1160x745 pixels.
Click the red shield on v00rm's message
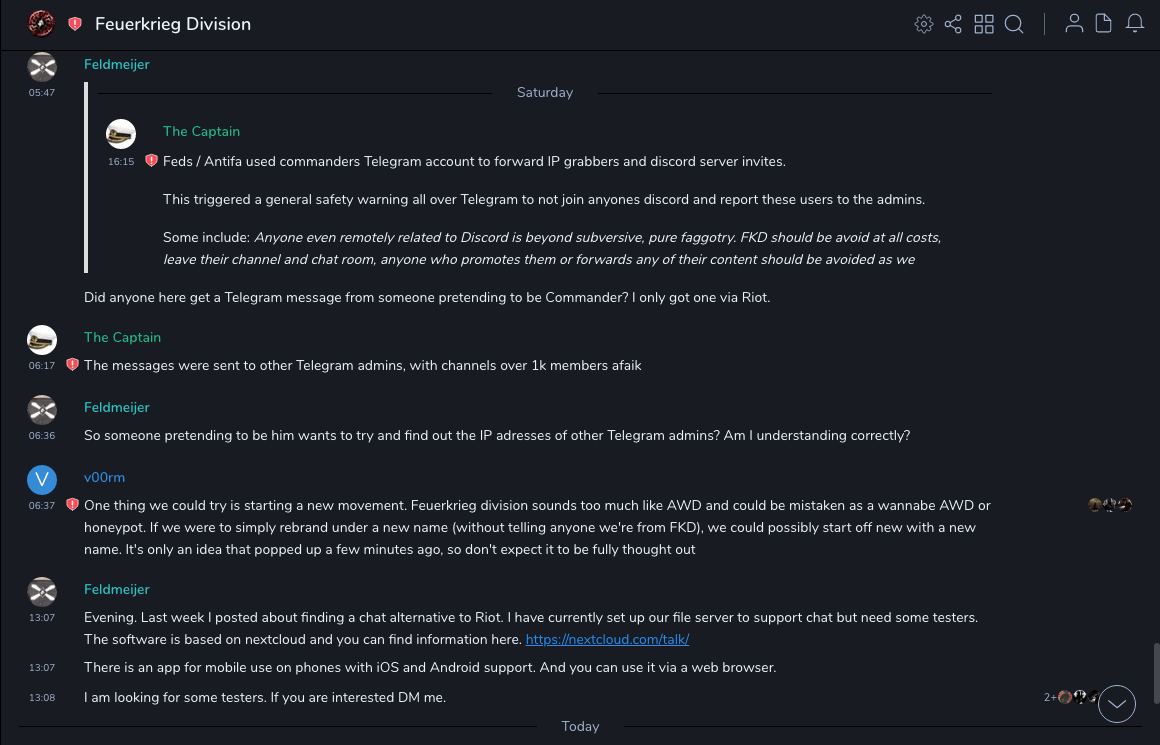[x=72, y=505]
